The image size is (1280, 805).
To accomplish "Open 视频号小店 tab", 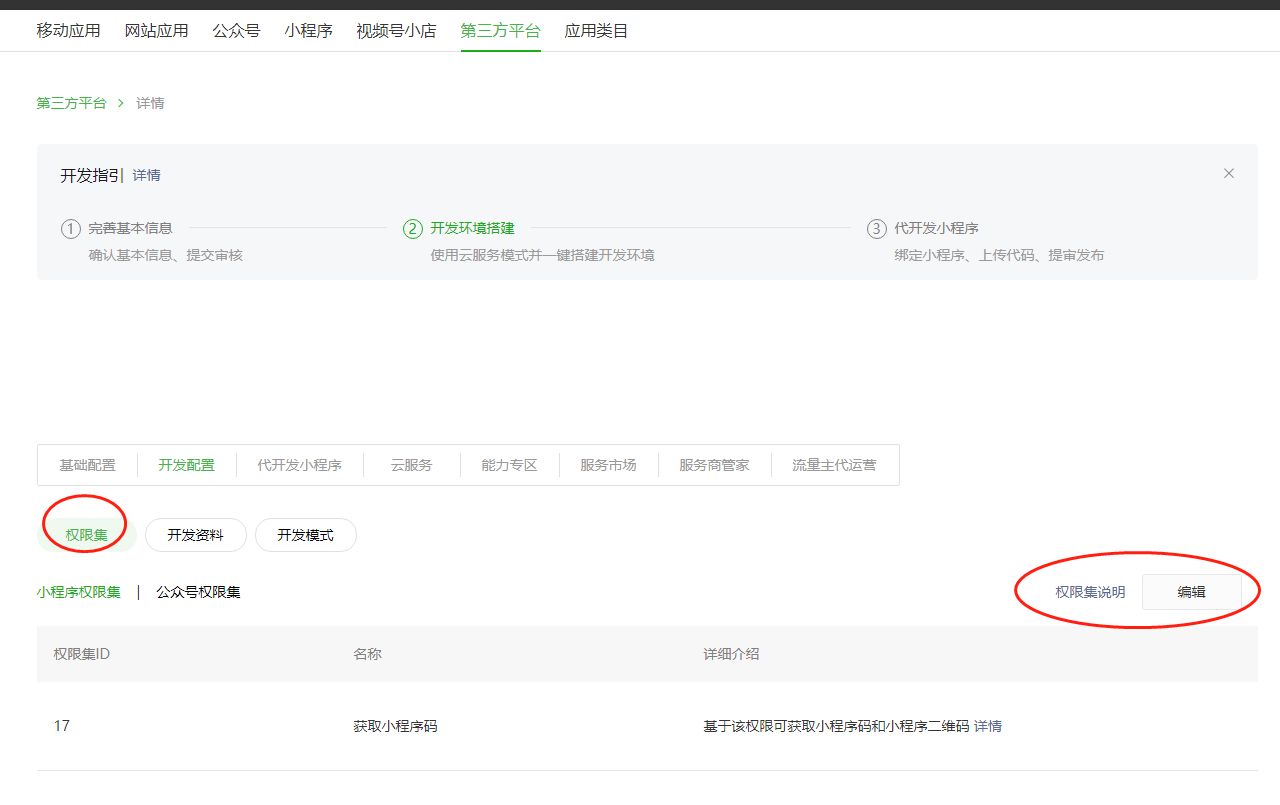I will coord(396,31).
